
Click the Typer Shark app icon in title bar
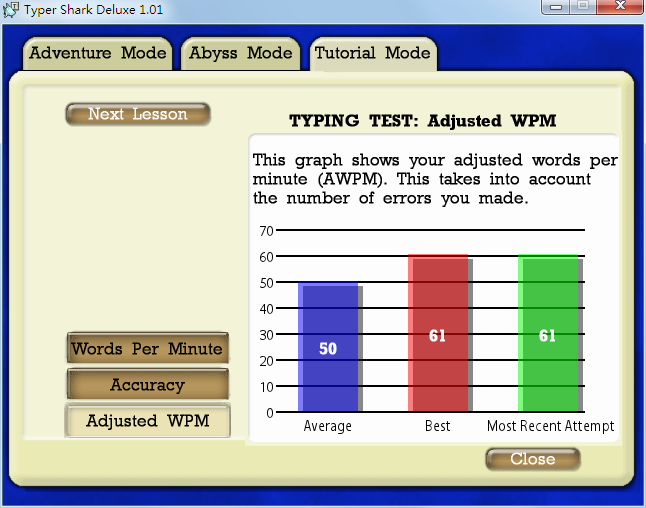pos(11,9)
